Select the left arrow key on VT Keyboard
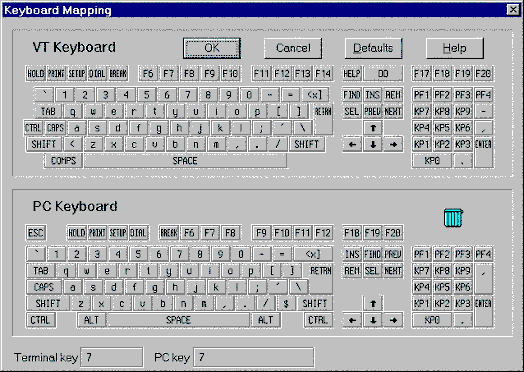 click(x=352, y=144)
